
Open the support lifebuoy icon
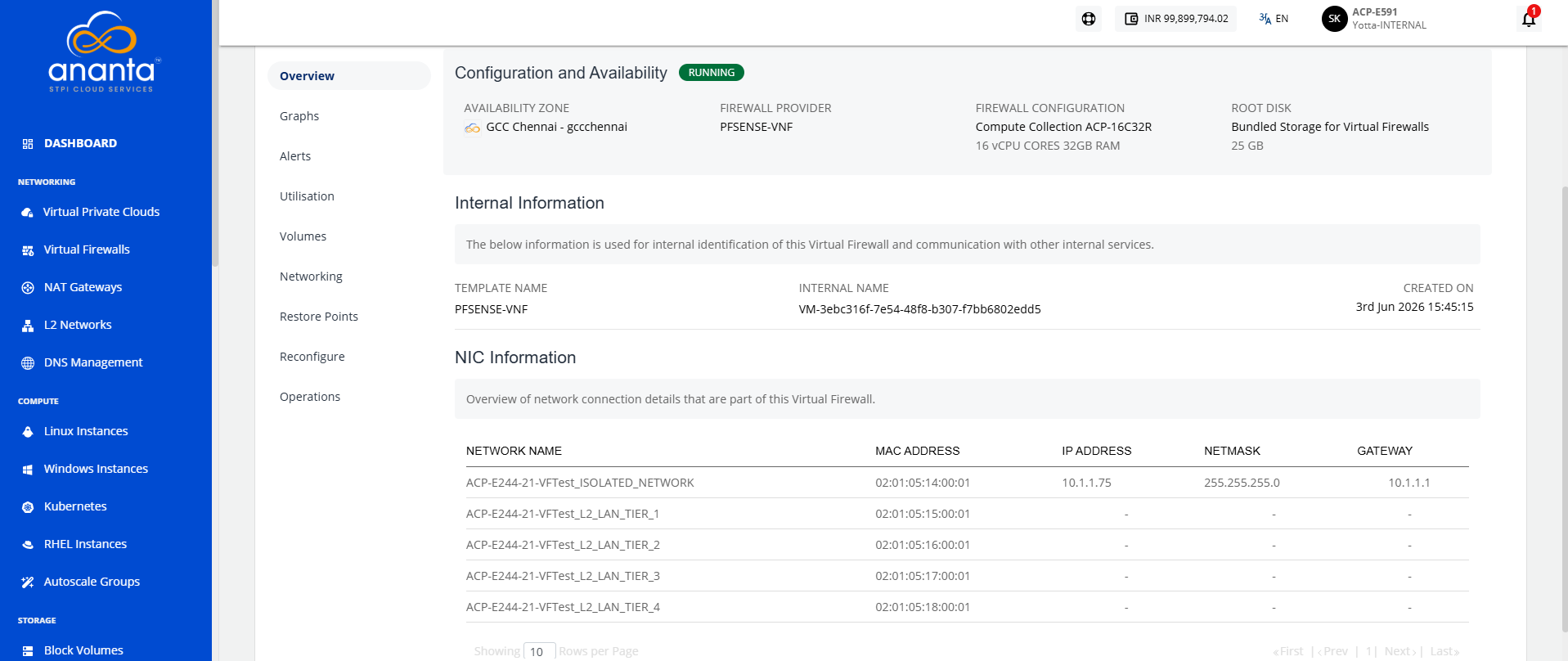1089,19
